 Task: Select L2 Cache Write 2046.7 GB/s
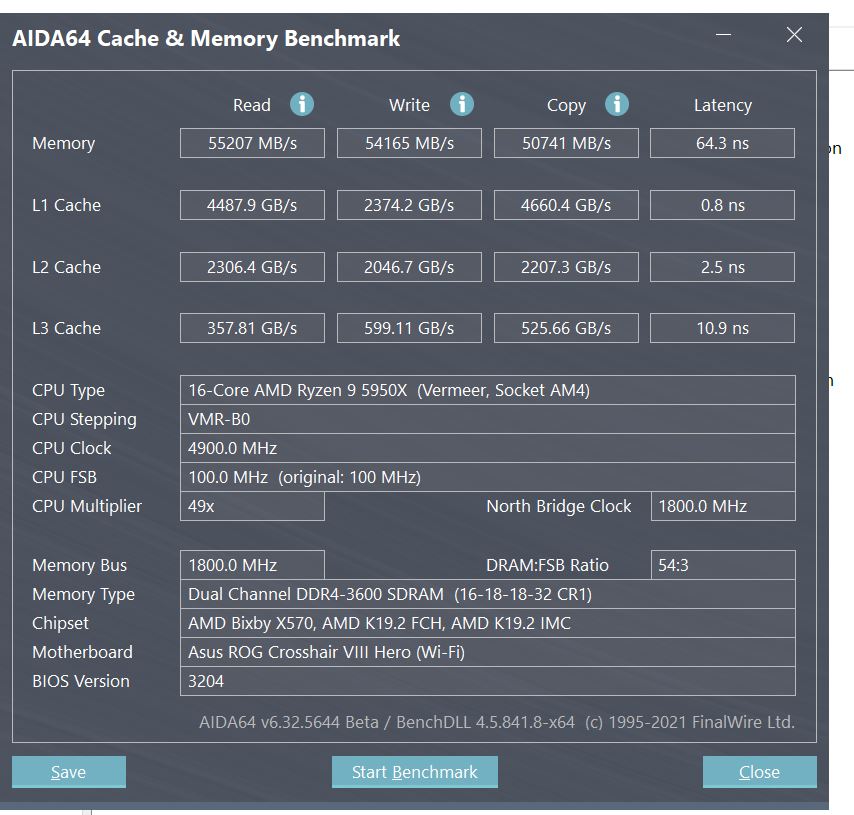point(409,267)
